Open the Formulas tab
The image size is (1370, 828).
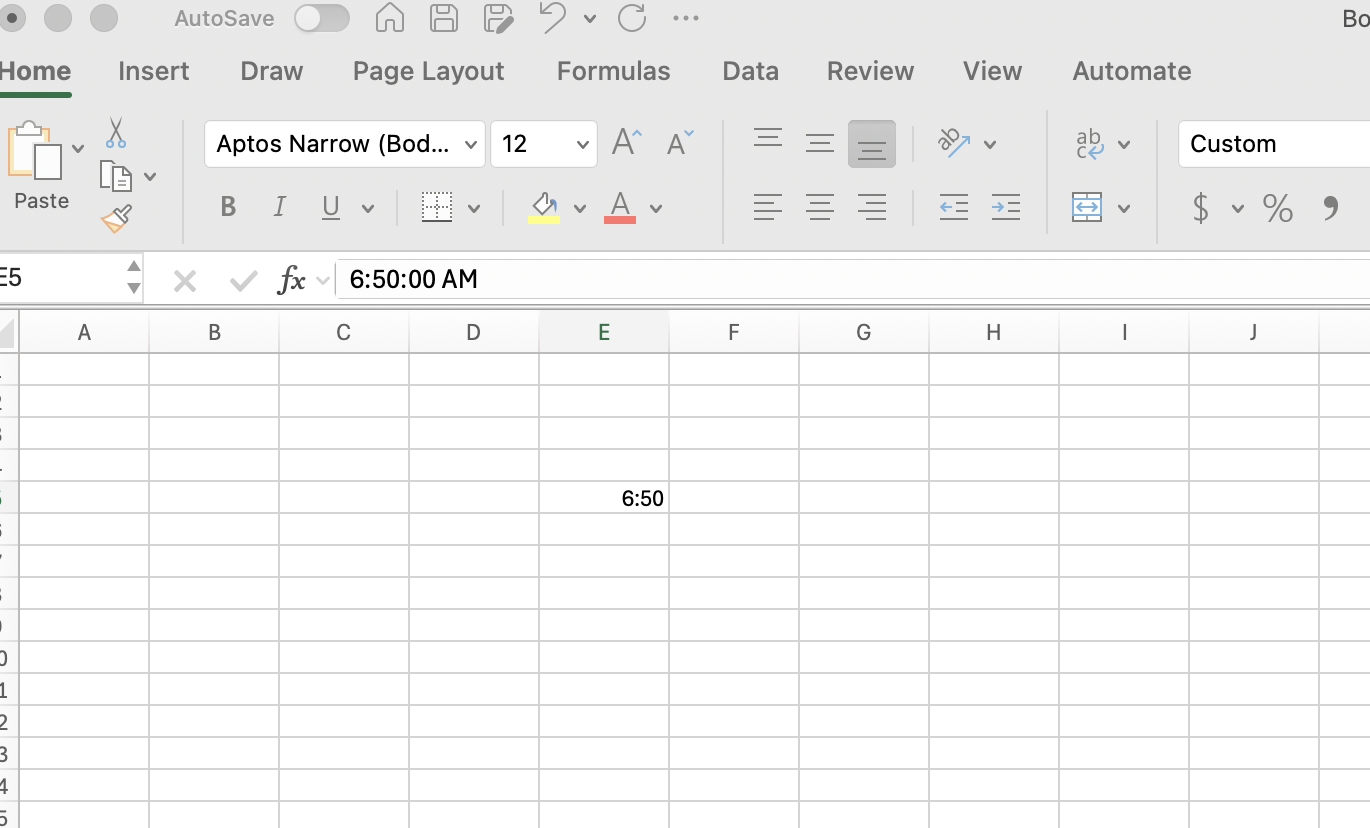pyautogui.click(x=613, y=71)
